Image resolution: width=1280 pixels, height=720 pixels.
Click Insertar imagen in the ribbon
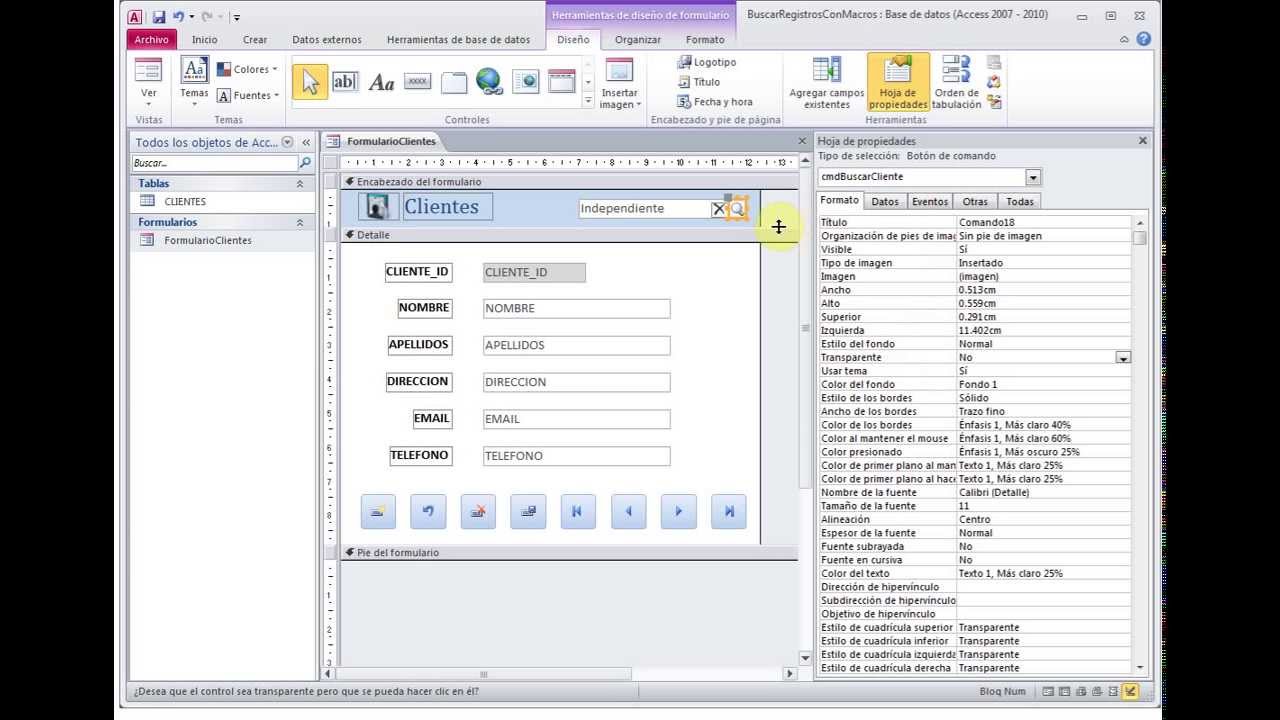click(620, 84)
